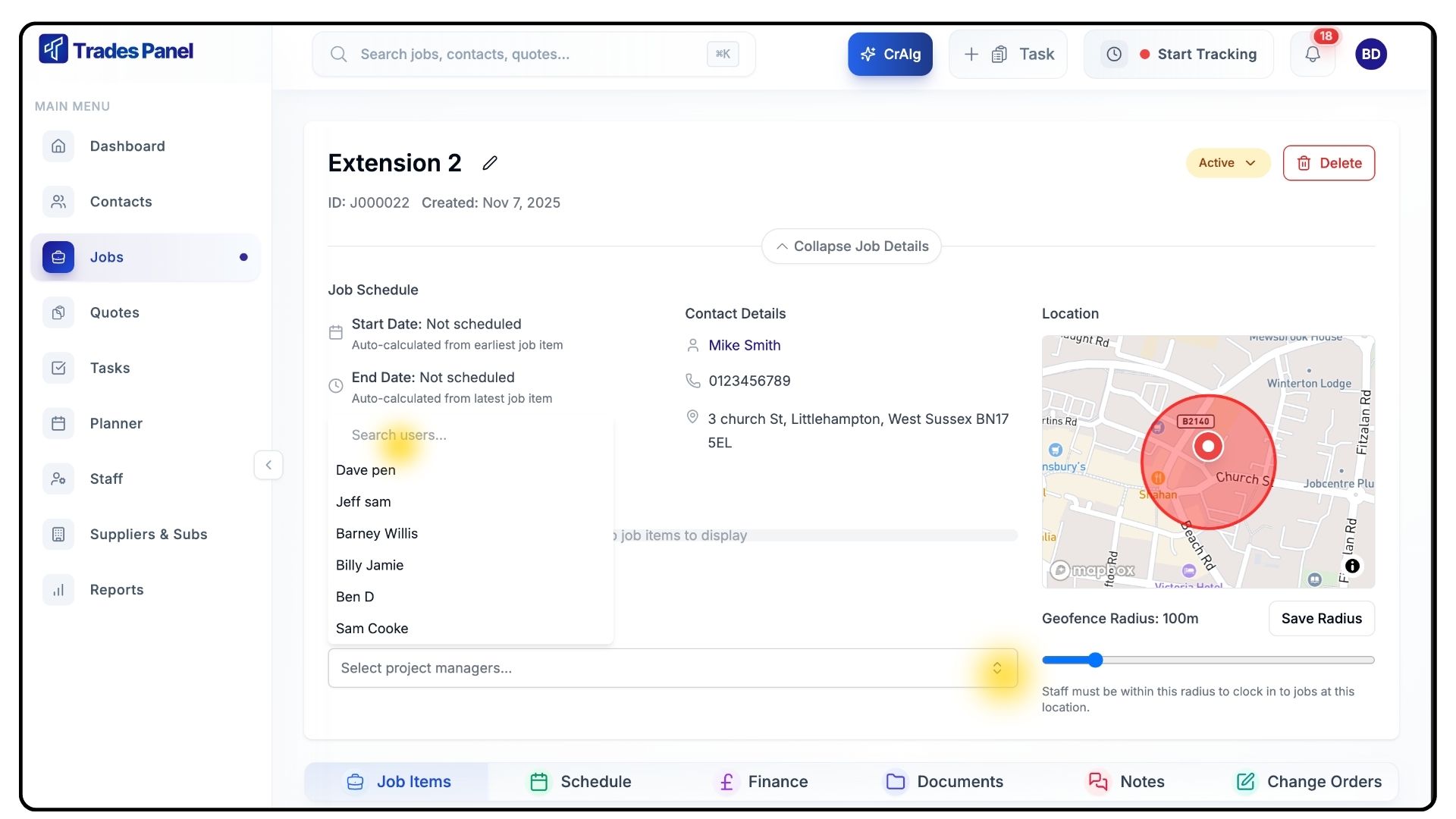Click the Trades Panel logo icon
The width and height of the screenshot is (1456, 819).
click(x=54, y=50)
